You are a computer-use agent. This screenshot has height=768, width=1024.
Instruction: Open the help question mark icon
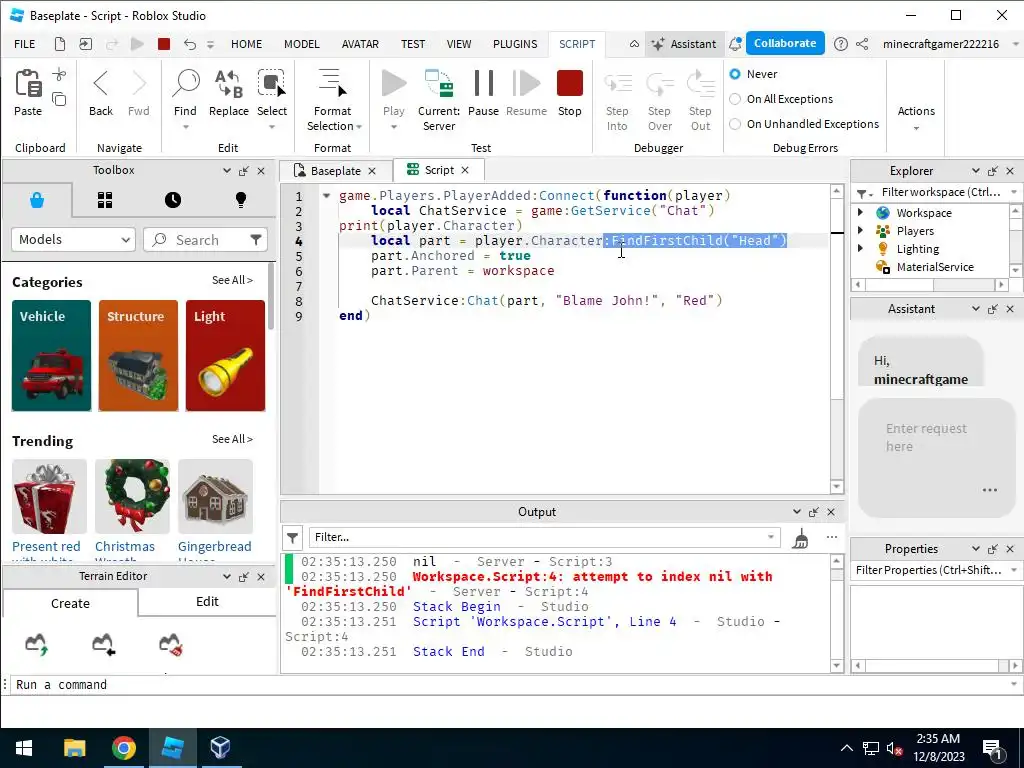pos(841,44)
